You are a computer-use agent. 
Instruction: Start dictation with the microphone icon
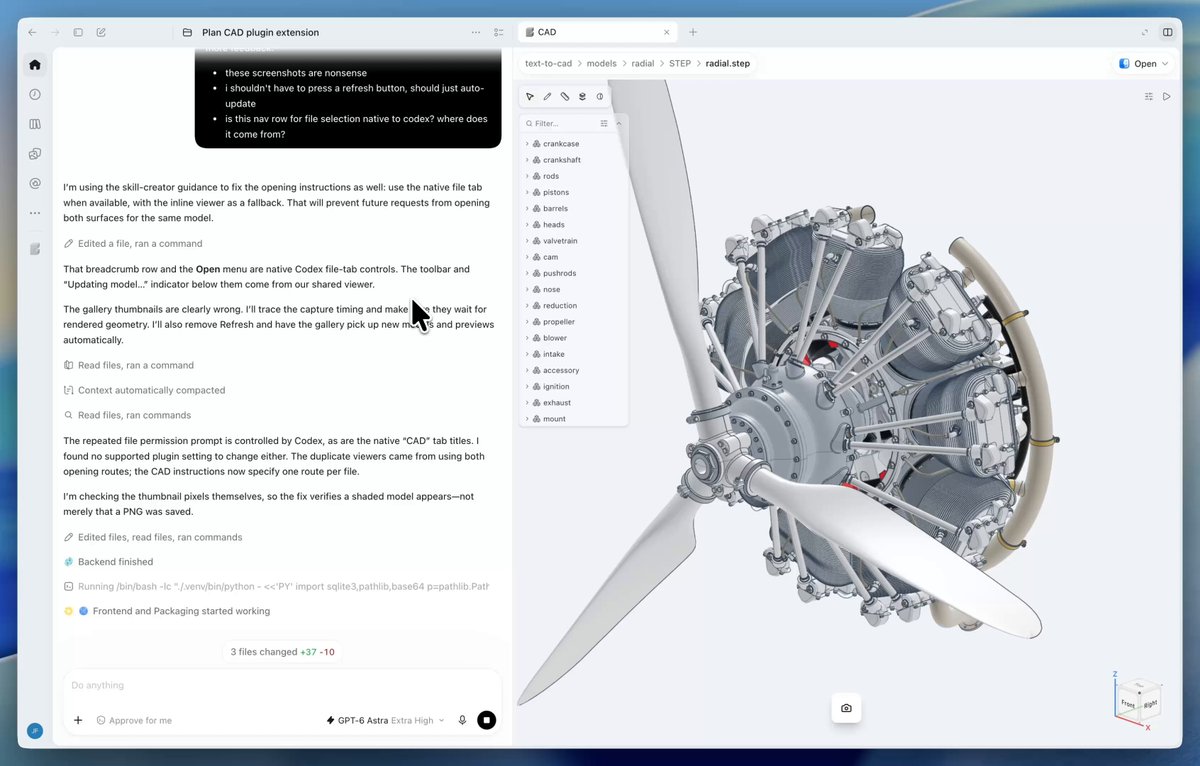coord(462,720)
